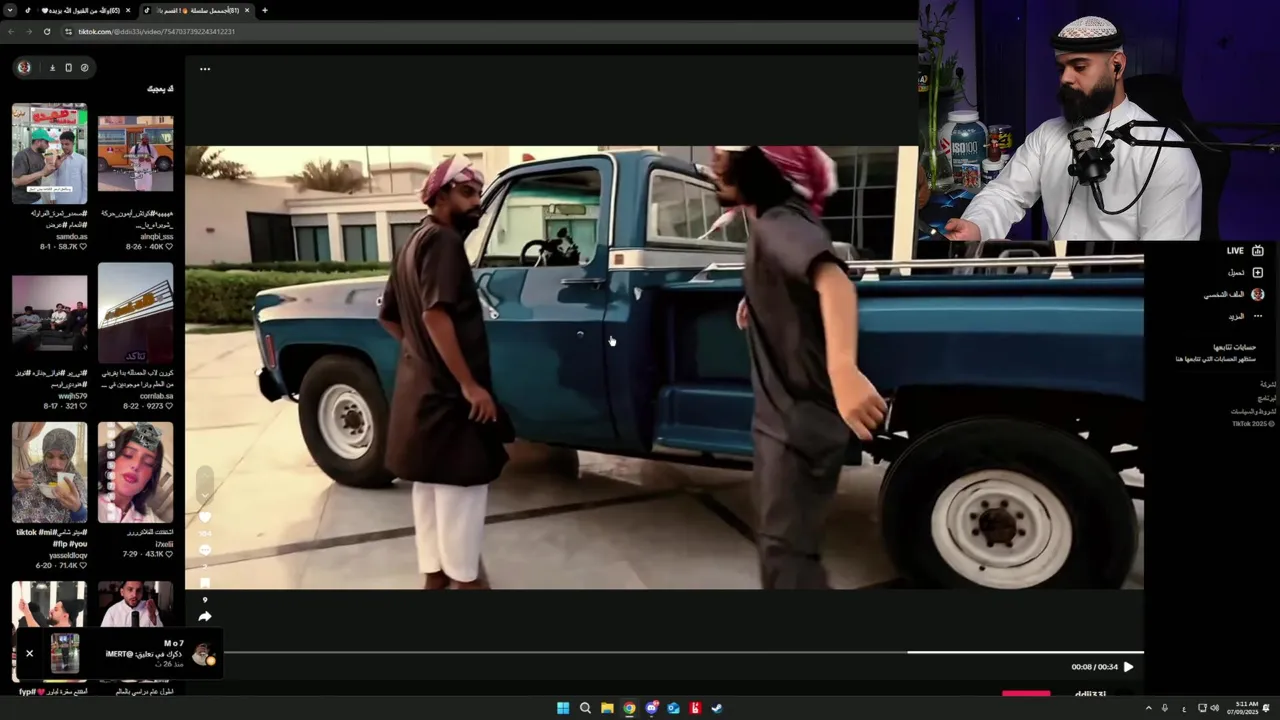Open the Windows Start button
Viewport: 1280px width, 720px height.
pos(563,708)
